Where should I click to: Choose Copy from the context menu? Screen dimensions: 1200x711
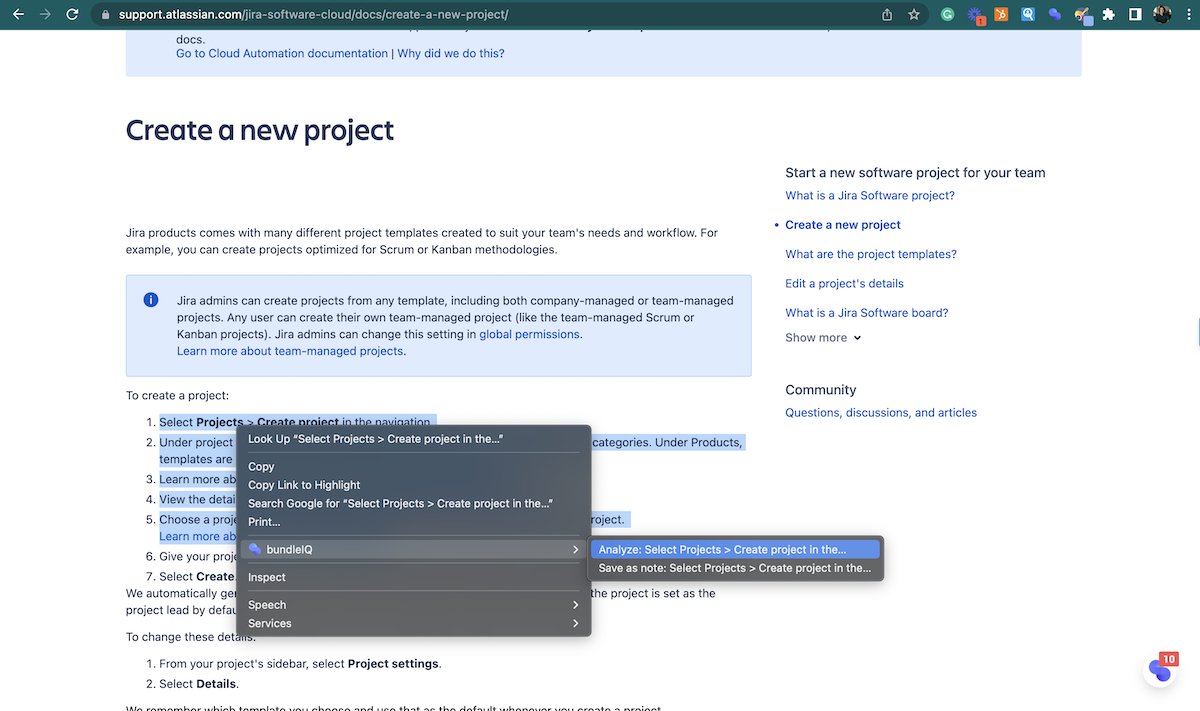[262, 467]
